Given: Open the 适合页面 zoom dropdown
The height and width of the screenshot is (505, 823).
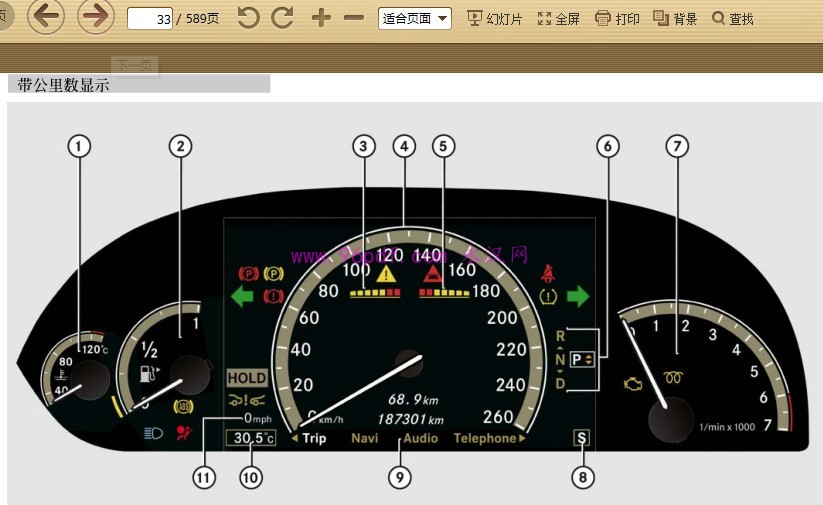Looking at the screenshot, I should (415, 19).
